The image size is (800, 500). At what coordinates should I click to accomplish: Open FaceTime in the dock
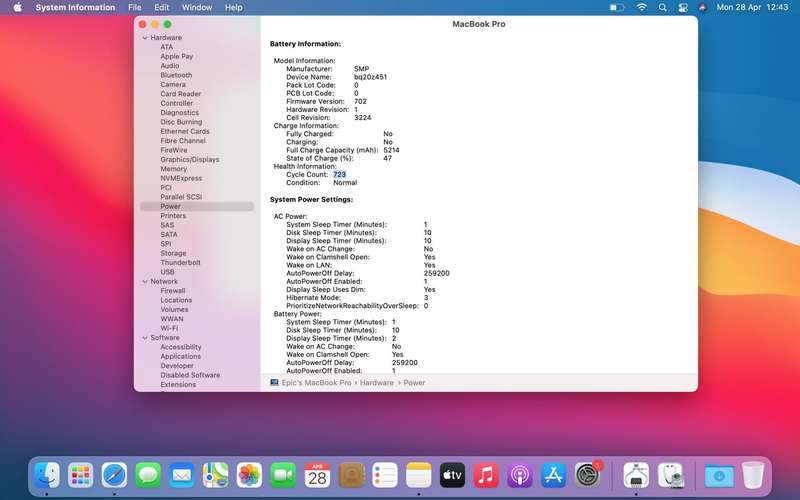[283, 476]
